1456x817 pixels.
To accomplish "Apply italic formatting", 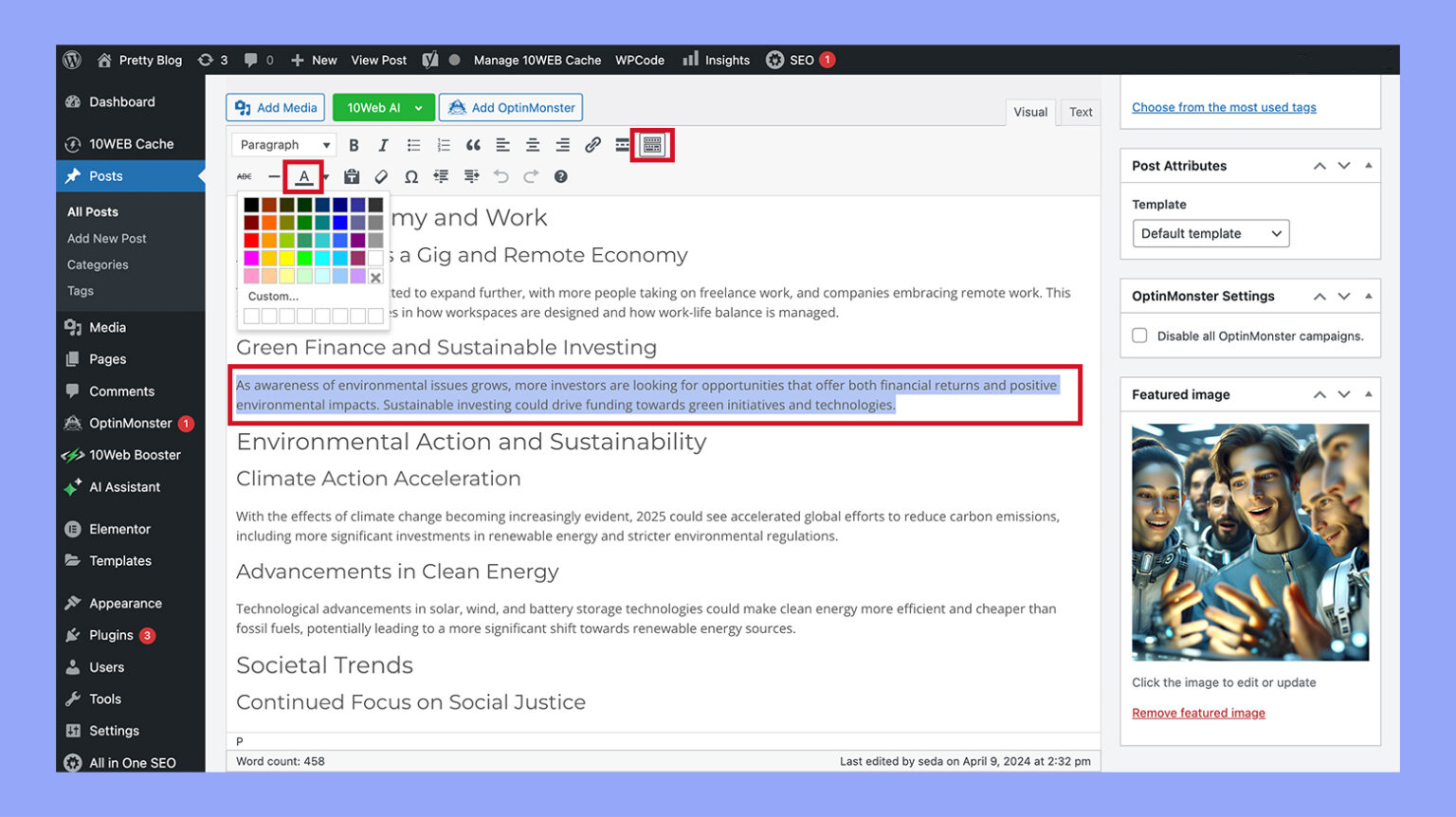I will point(383,144).
